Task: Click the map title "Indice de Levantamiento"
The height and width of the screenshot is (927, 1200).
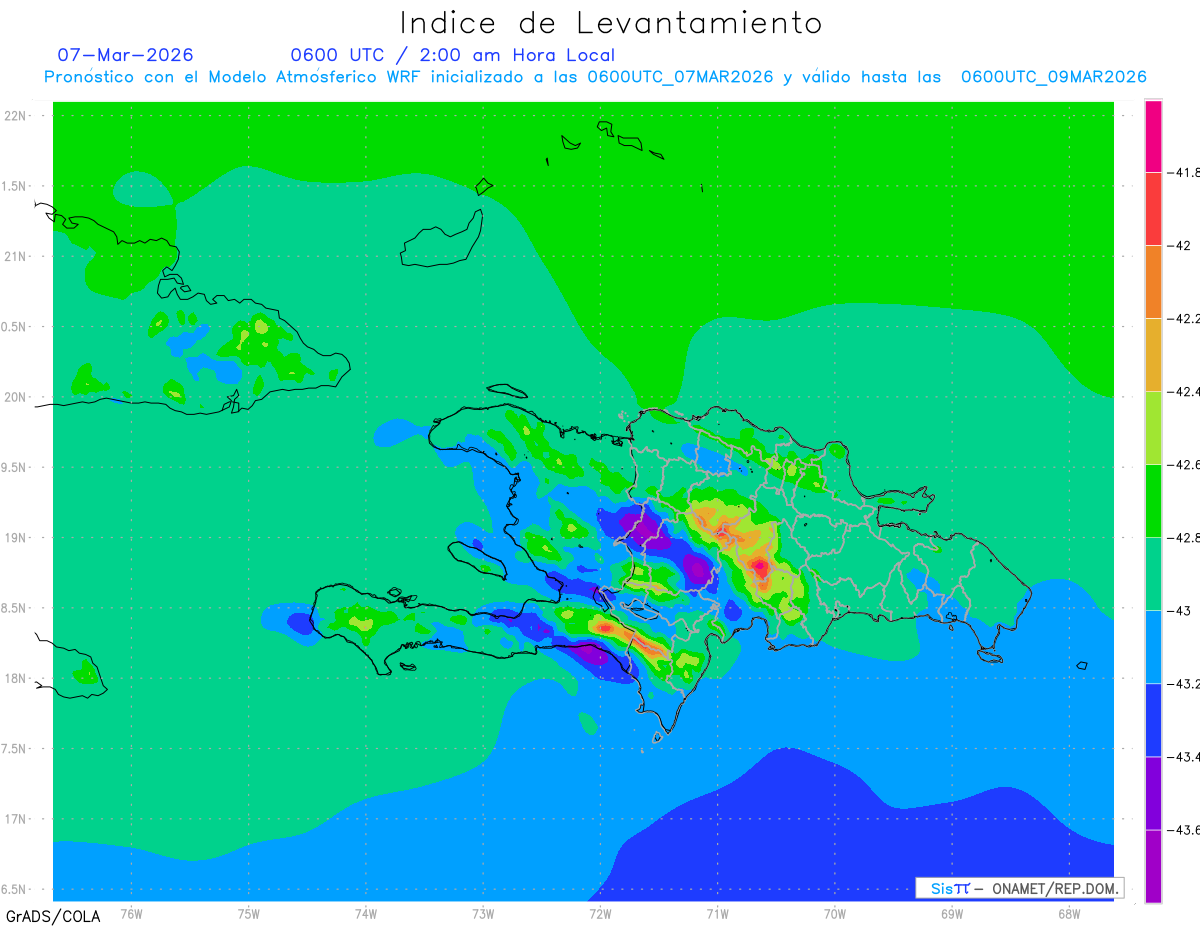Action: pos(611,22)
